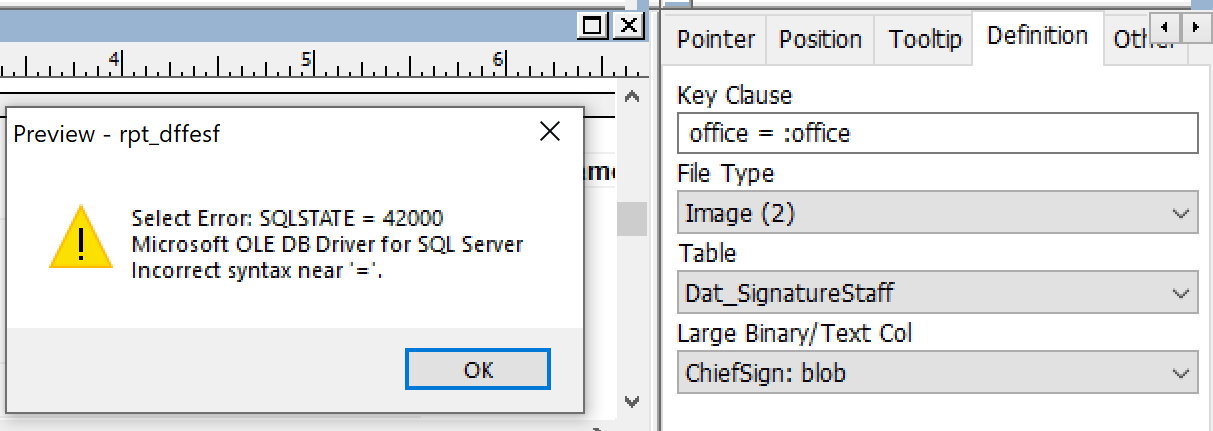
Task: Click the ruler at 5 mark
Action: click(308, 60)
